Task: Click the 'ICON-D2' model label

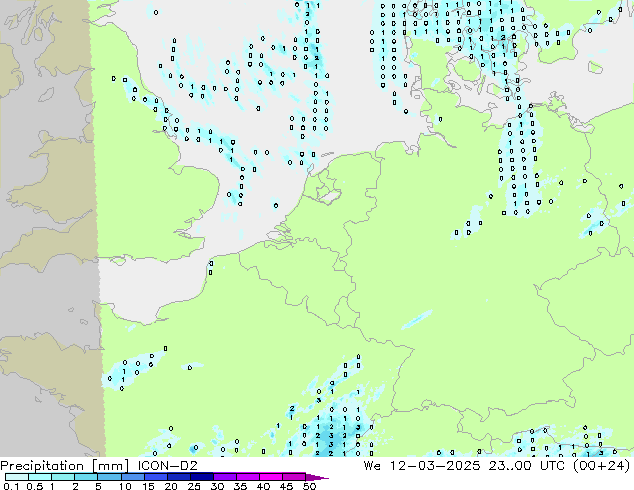Action: coord(167,465)
